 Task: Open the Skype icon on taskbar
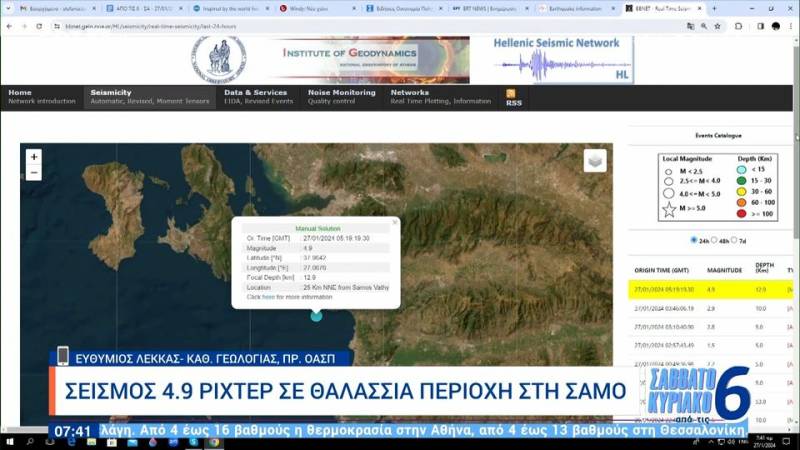194,442
